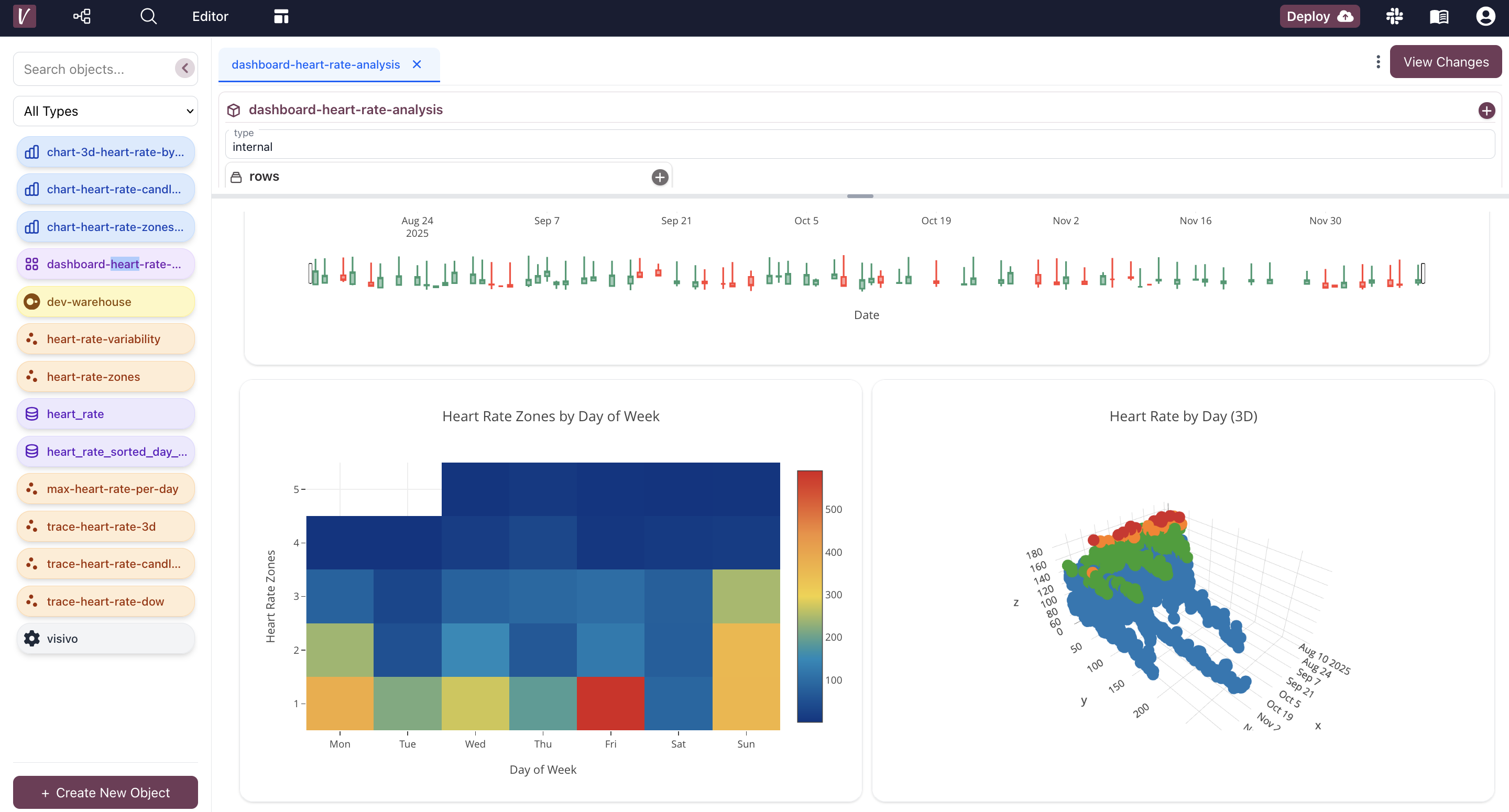Click plus icon beside dashboard-heart-rate-analysis header
The image size is (1509, 812).
click(1486, 110)
